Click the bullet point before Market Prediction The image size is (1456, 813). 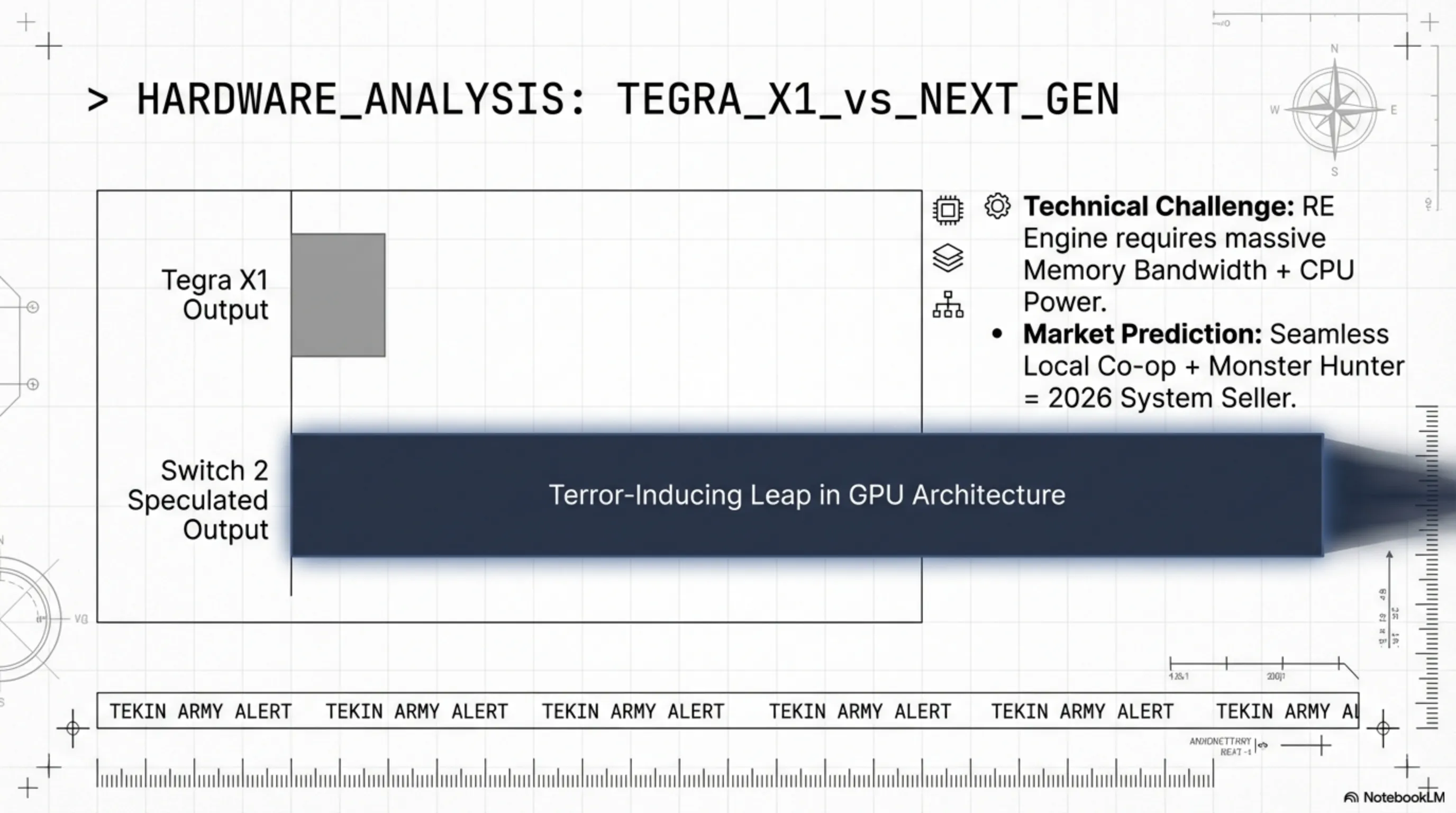[997, 334]
